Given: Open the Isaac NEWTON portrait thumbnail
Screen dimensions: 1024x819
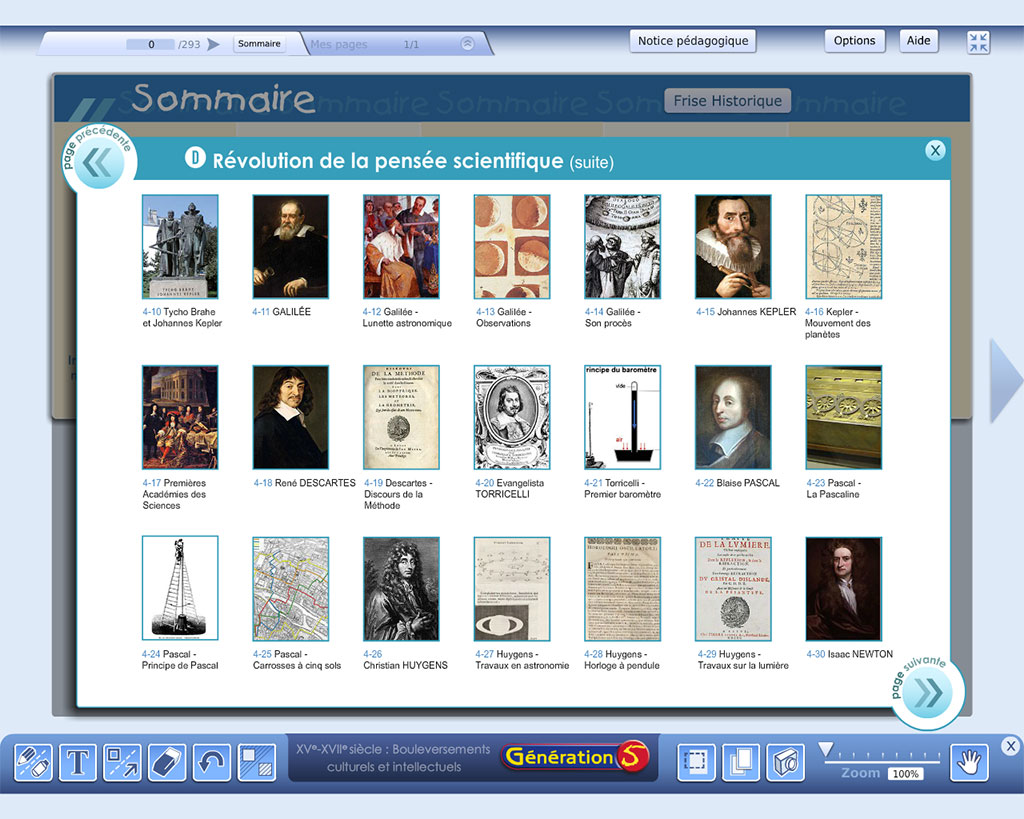Looking at the screenshot, I should (843, 589).
